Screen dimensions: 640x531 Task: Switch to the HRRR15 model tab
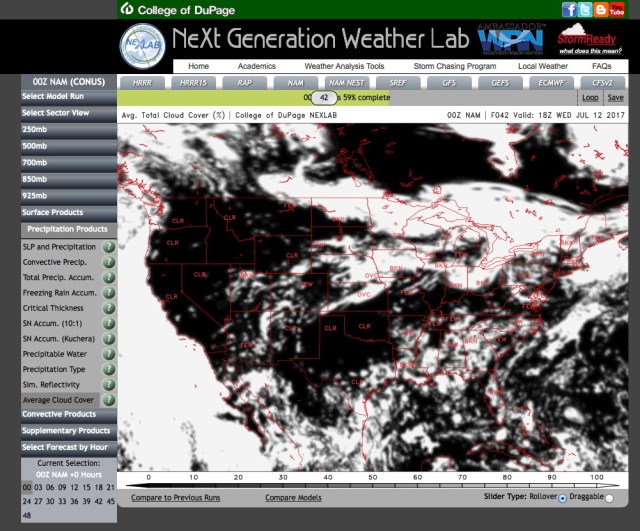pyautogui.click(x=193, y=83)
